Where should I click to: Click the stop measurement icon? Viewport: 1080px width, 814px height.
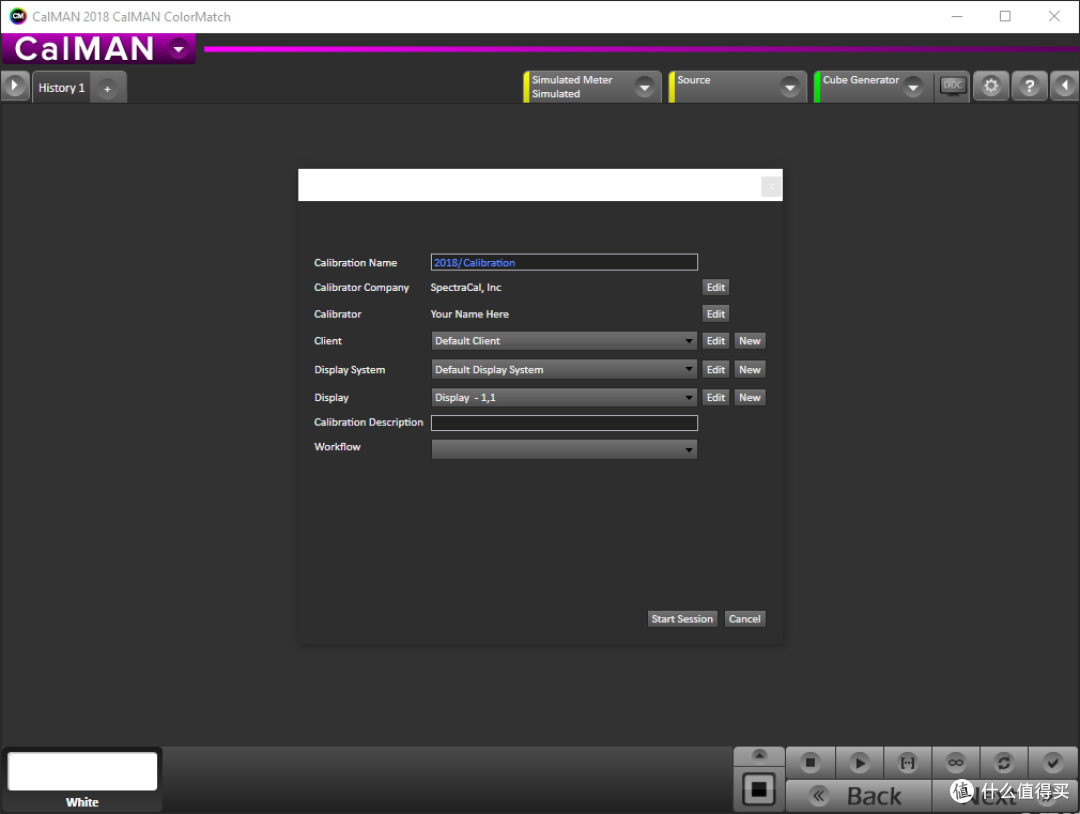[x=810, y=763]
